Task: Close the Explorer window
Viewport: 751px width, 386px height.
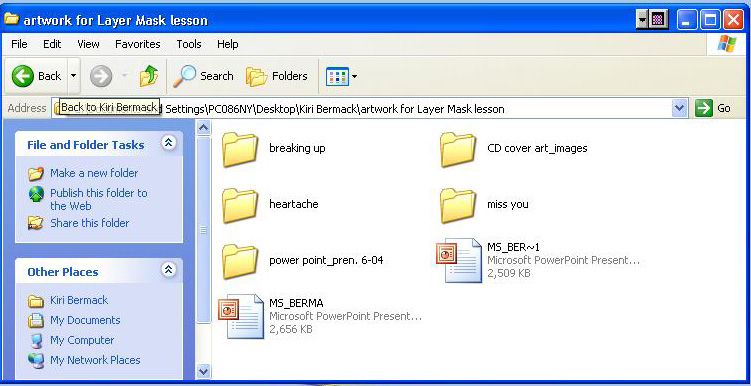Action: click(733, 20)
